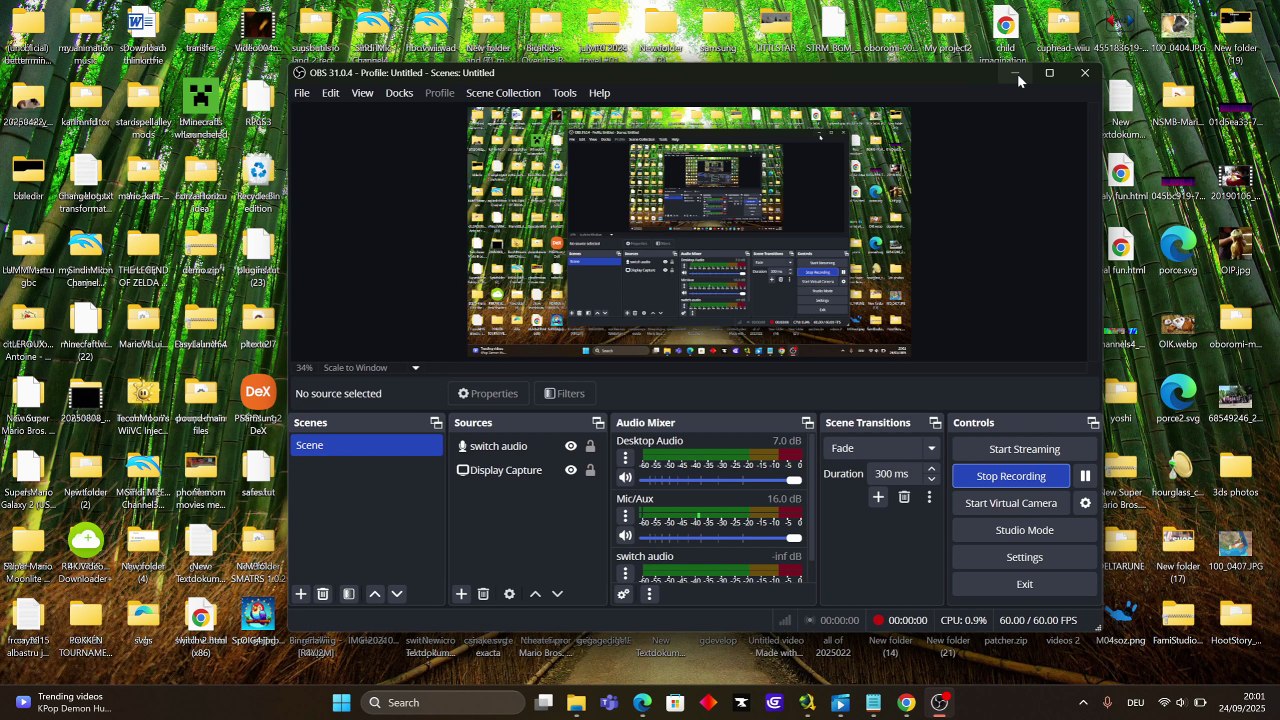The image size is (1280, 720).
Task: Open the Edit menu
Action: pos(330,93)
